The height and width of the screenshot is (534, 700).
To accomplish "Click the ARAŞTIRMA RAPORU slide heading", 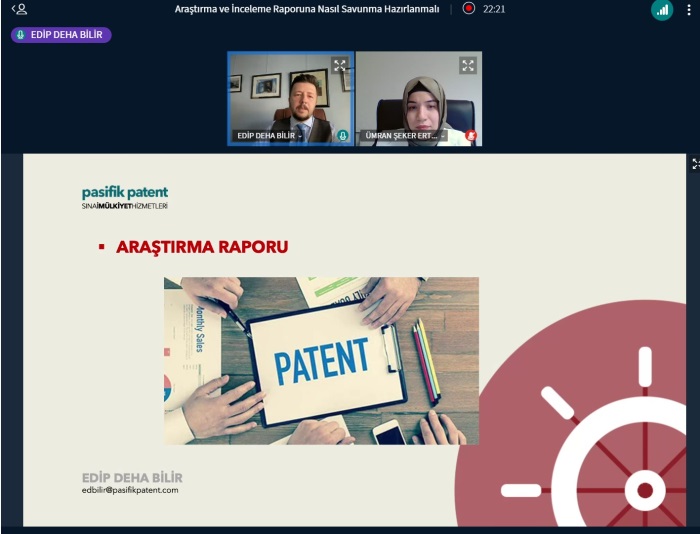I will click(202, 247).
